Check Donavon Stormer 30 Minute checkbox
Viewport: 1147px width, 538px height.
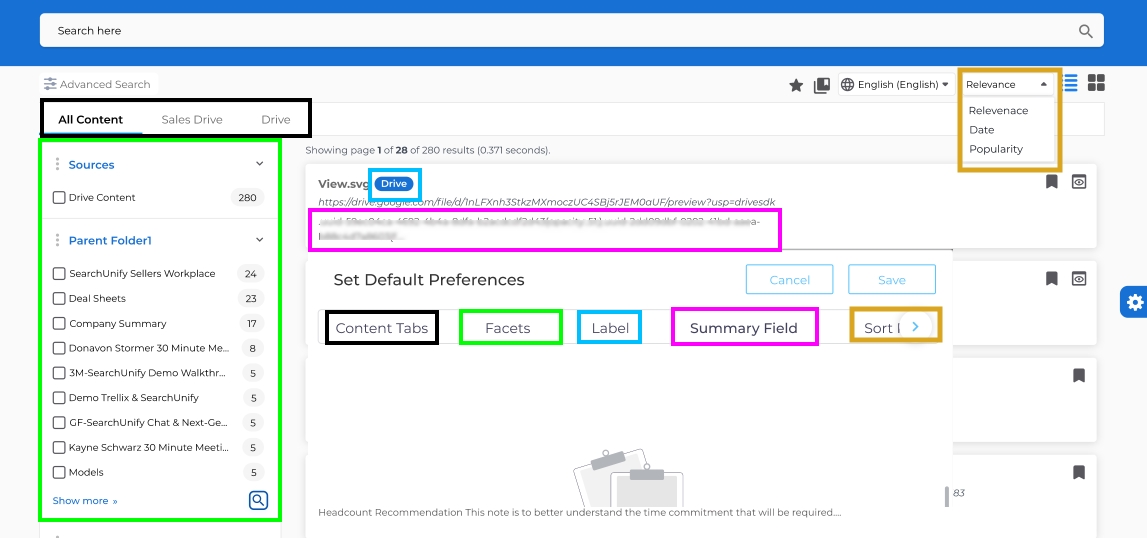pos(59,348)
